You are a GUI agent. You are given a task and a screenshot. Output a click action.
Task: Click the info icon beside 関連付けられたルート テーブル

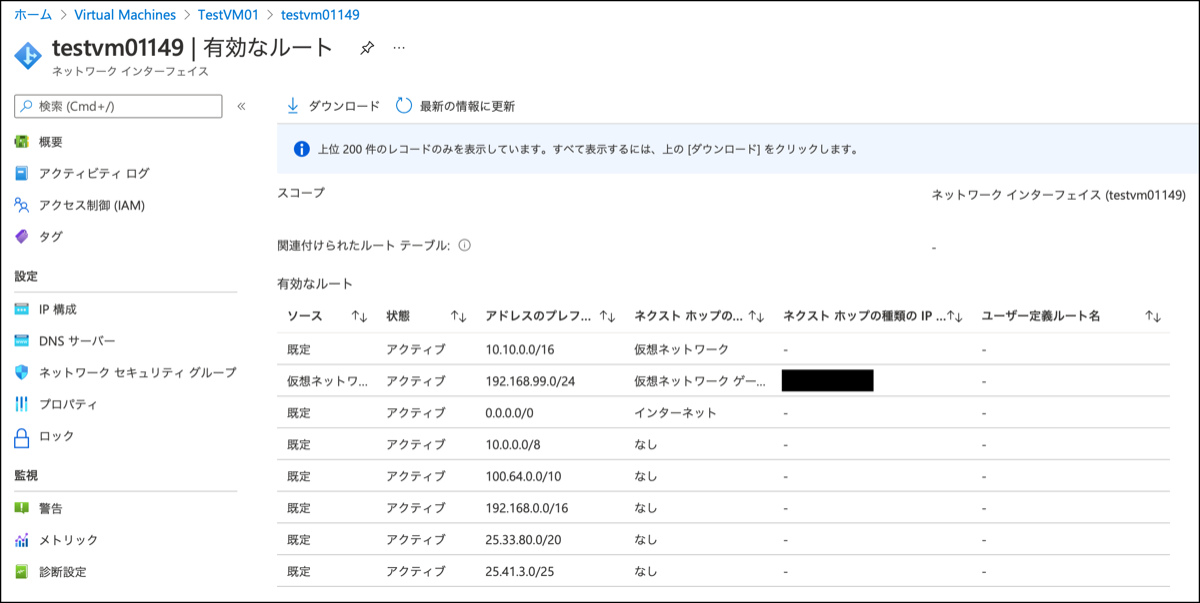(465, 245)
